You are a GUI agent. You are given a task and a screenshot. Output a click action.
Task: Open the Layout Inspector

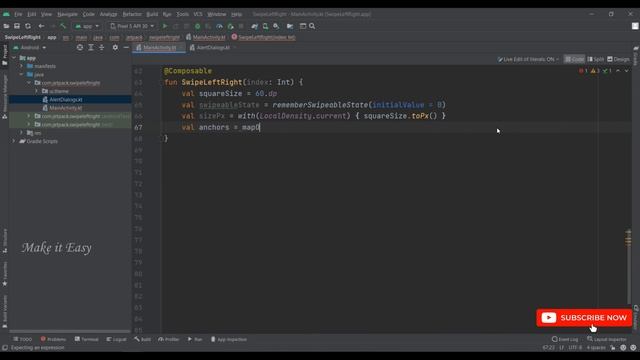607,340
